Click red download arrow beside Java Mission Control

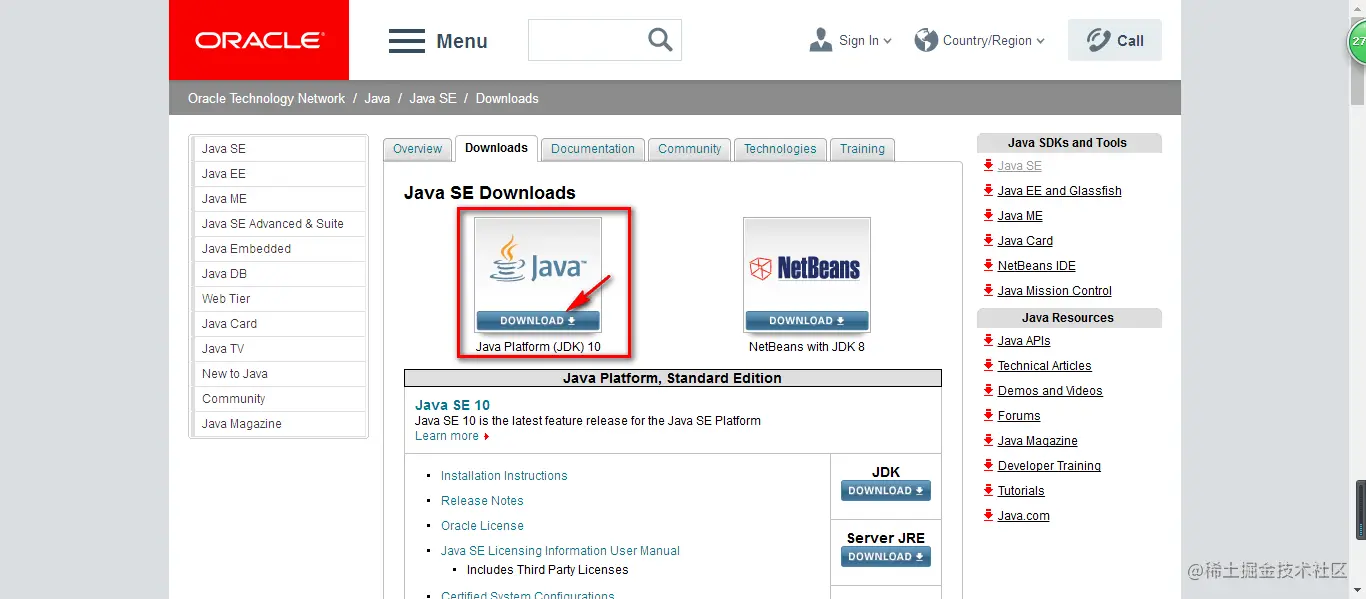click(988, 290)
